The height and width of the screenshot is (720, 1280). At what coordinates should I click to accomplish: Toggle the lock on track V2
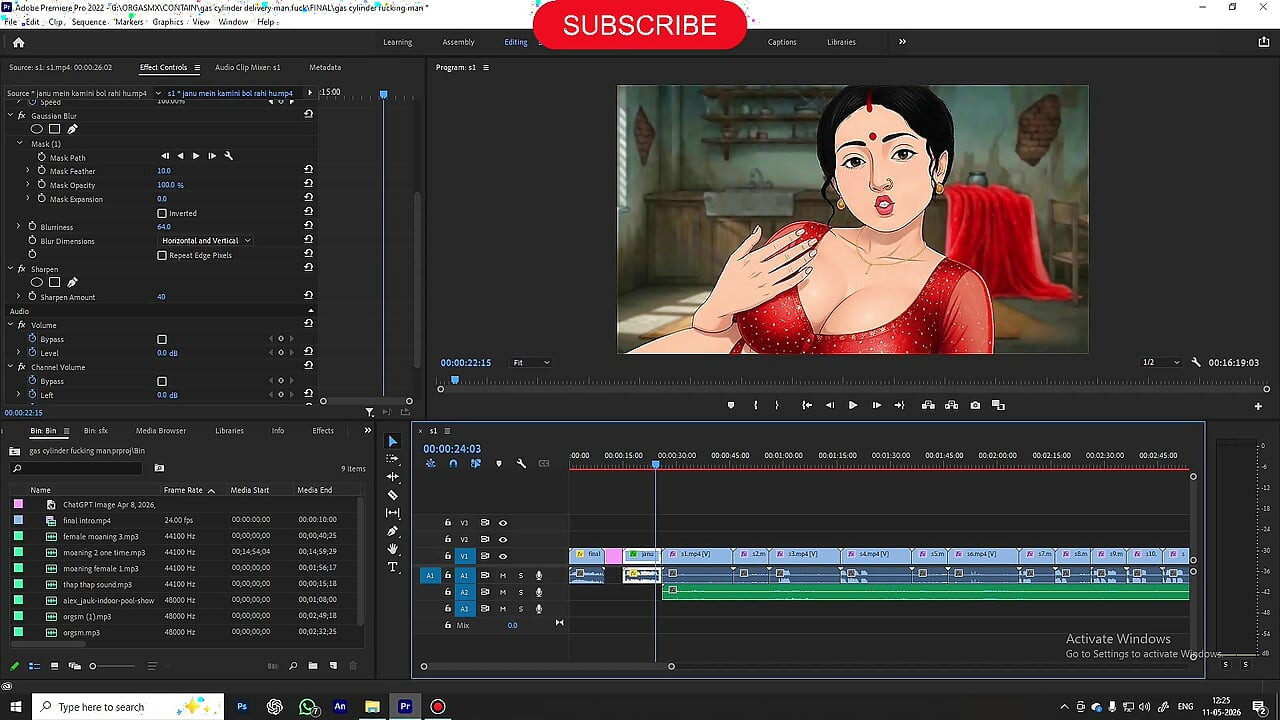tap(448, 539)
